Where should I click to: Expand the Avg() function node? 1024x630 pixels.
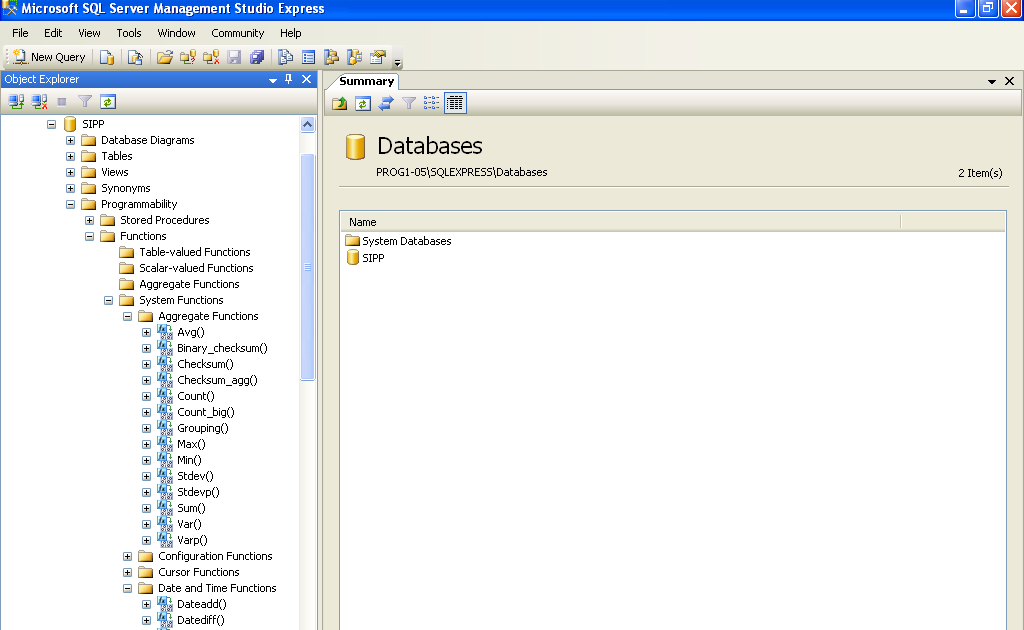[x=146, y=332]
